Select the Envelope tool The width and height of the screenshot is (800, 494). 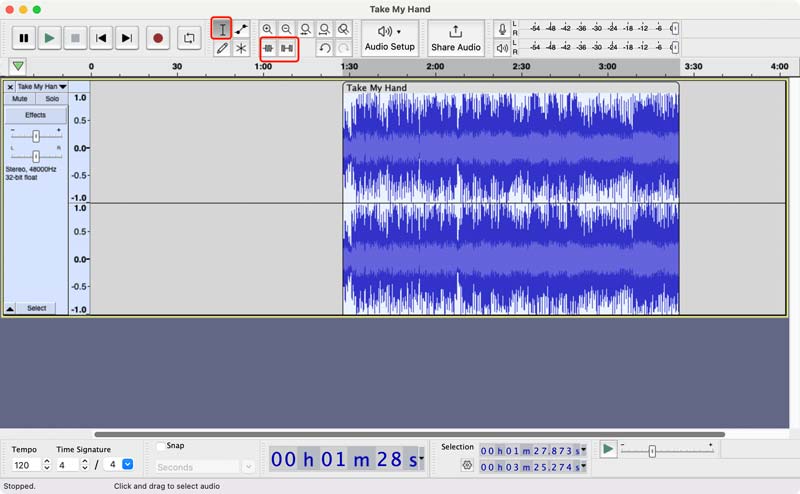pyautogui.click(x=241, y=29)
